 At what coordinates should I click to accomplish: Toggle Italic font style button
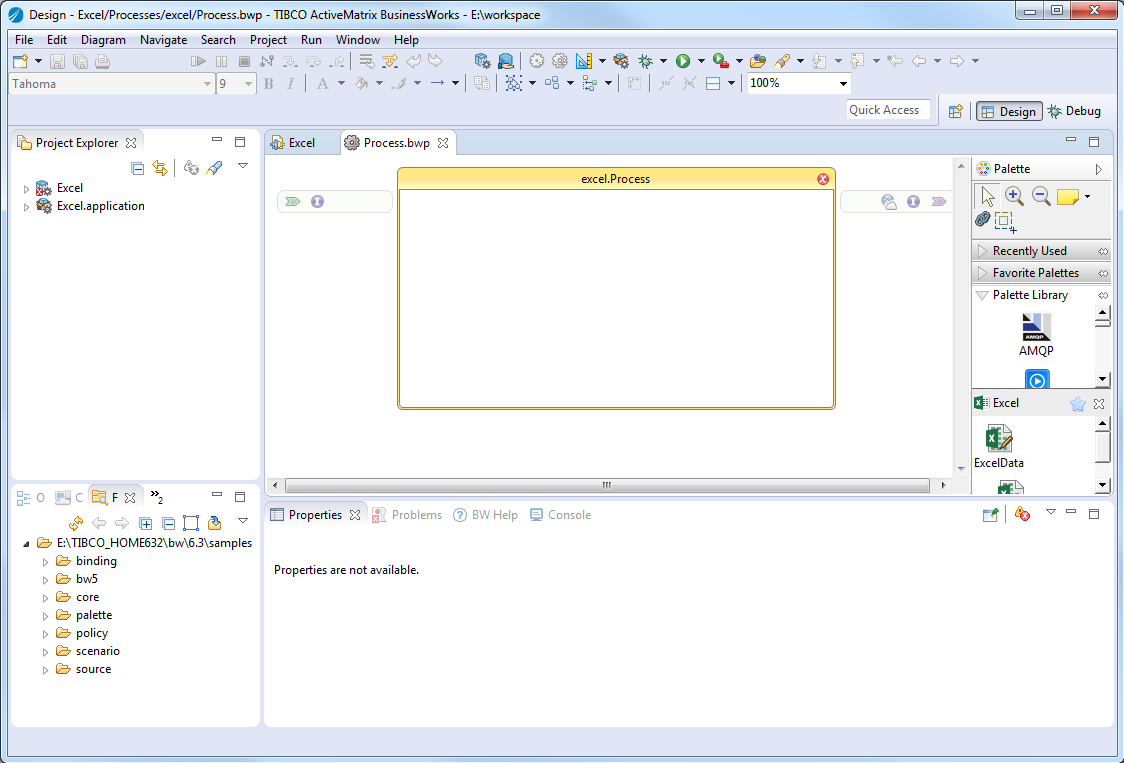pos(290,84)
